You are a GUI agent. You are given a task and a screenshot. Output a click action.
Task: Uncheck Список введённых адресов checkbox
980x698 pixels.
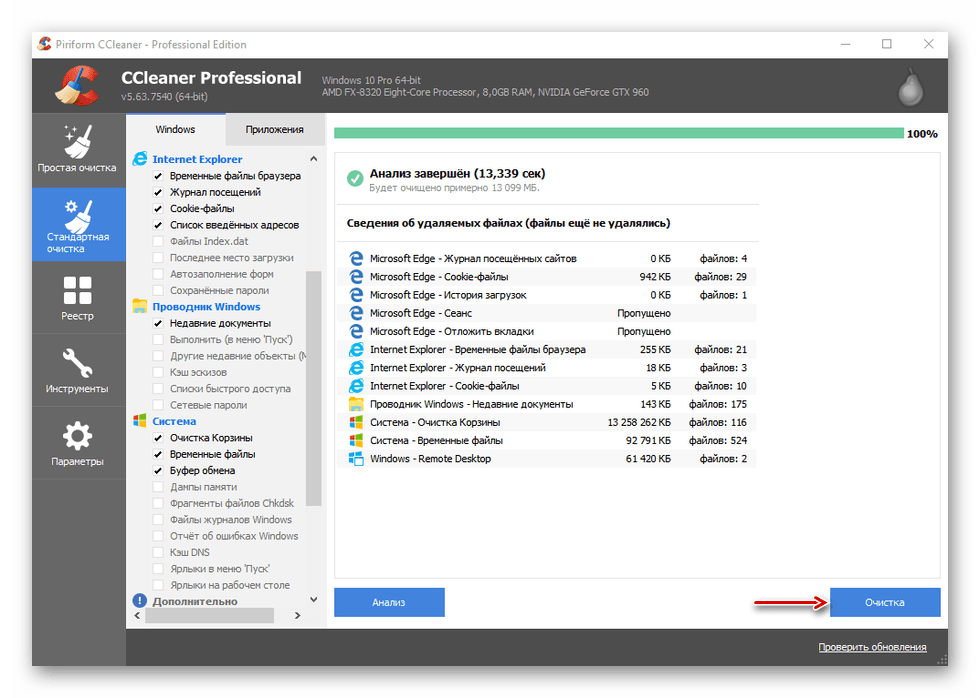coord(158,225)
